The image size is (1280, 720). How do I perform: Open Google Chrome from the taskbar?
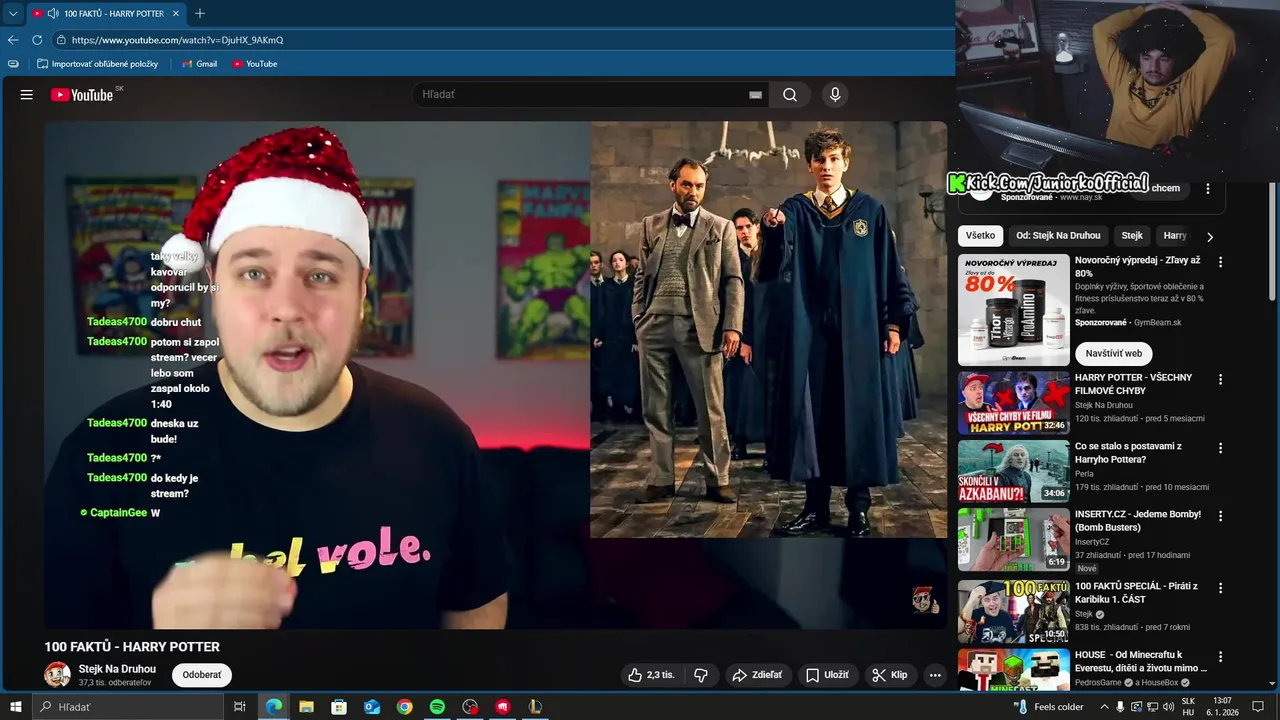(404, 707)
